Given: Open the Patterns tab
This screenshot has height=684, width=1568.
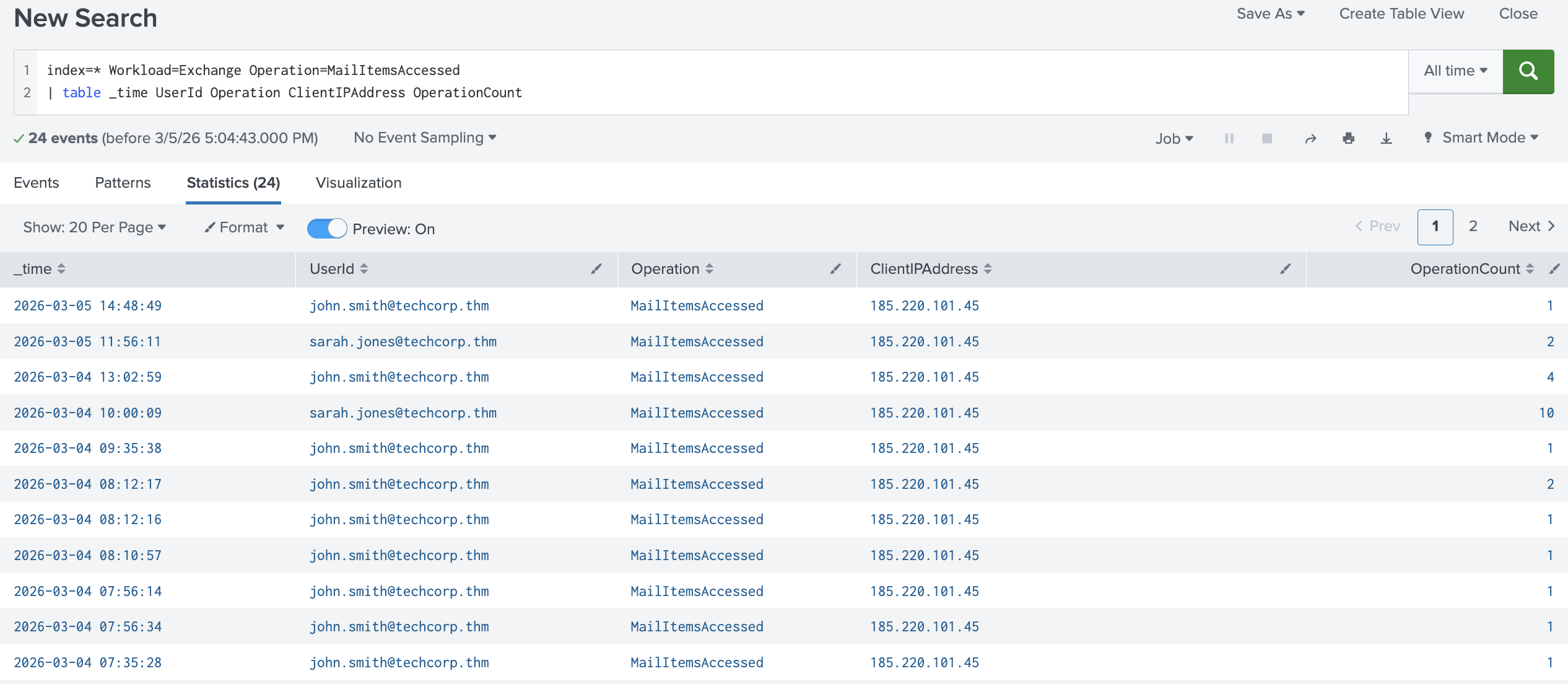Looking at the screenshot, I should click(122, 183).
